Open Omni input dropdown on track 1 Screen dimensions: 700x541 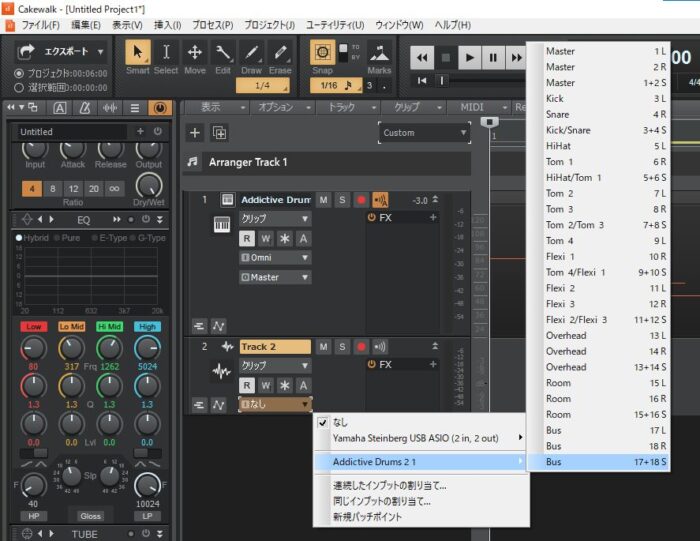tap(275, 258)
